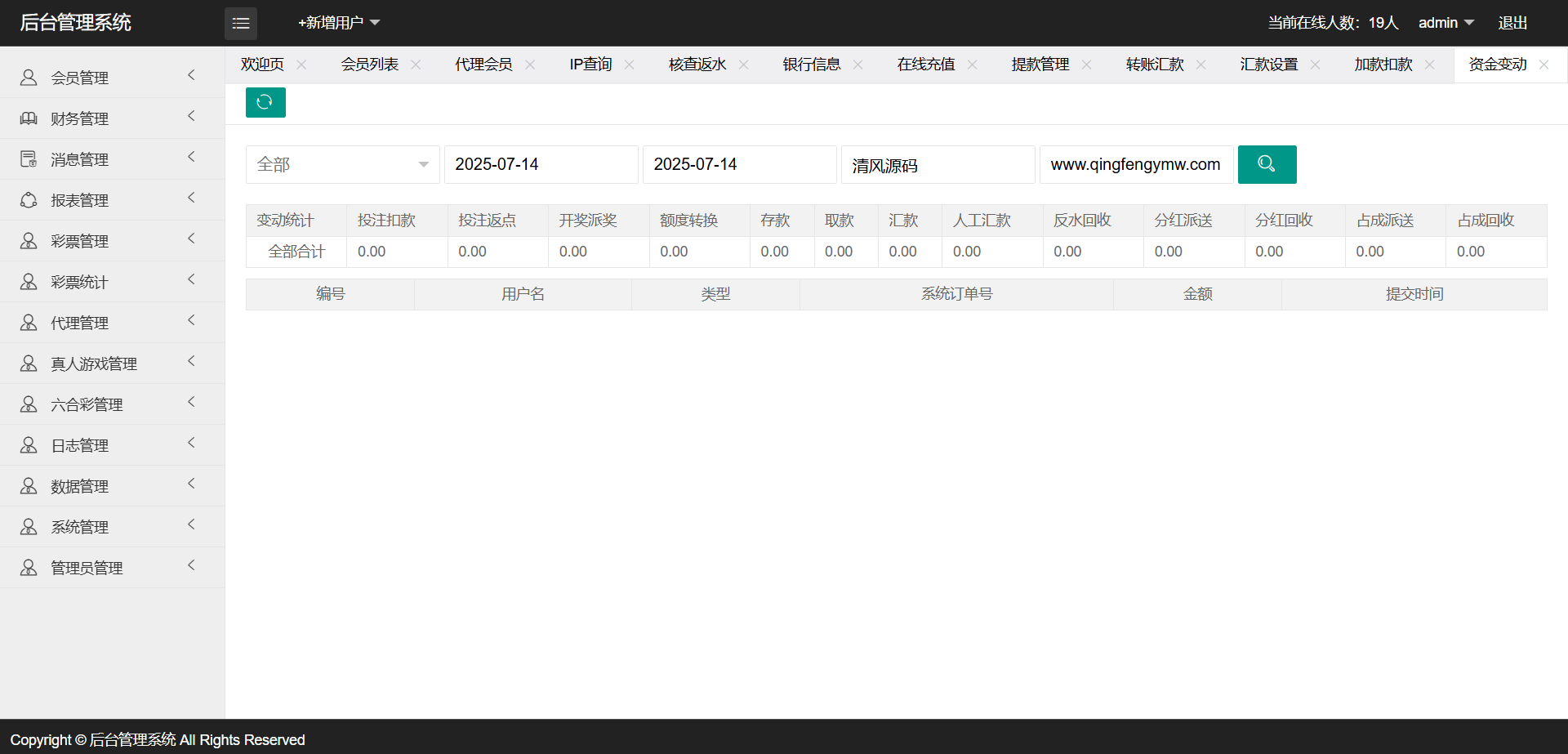This screenshot has width=1568, height=754.
Task: Open the admin account dropdown
Action: click(x=1445, y=23)
